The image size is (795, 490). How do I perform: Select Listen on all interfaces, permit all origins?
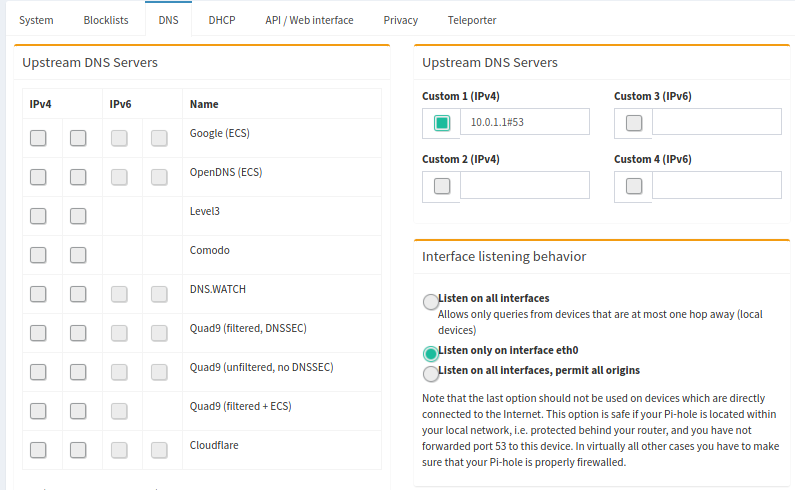click(431, 373)
